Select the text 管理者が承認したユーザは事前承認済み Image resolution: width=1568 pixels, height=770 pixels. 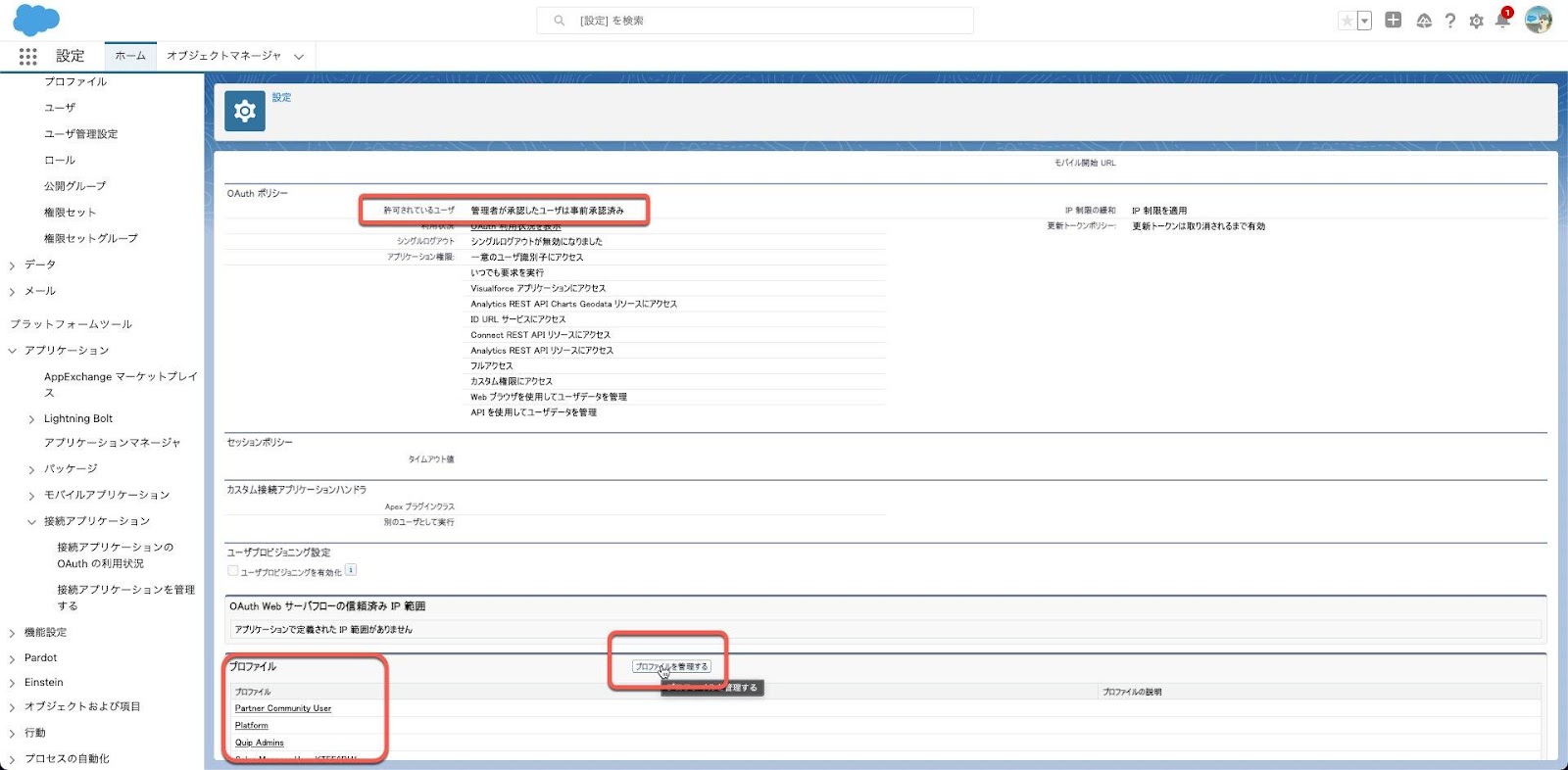tap(547, 211)
